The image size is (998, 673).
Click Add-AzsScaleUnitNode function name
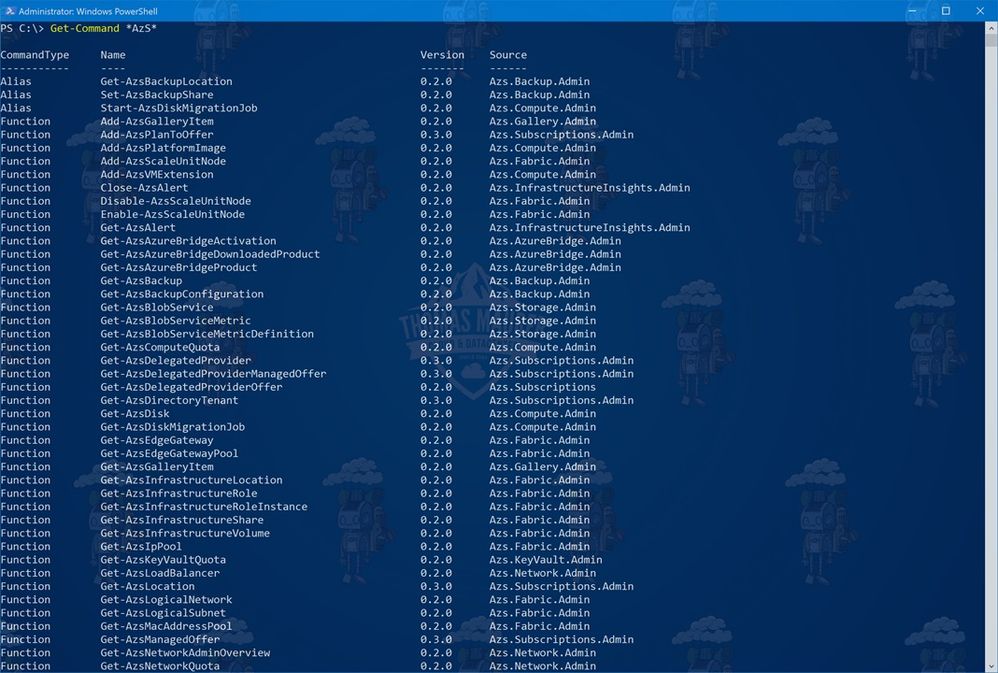point(163,162)
